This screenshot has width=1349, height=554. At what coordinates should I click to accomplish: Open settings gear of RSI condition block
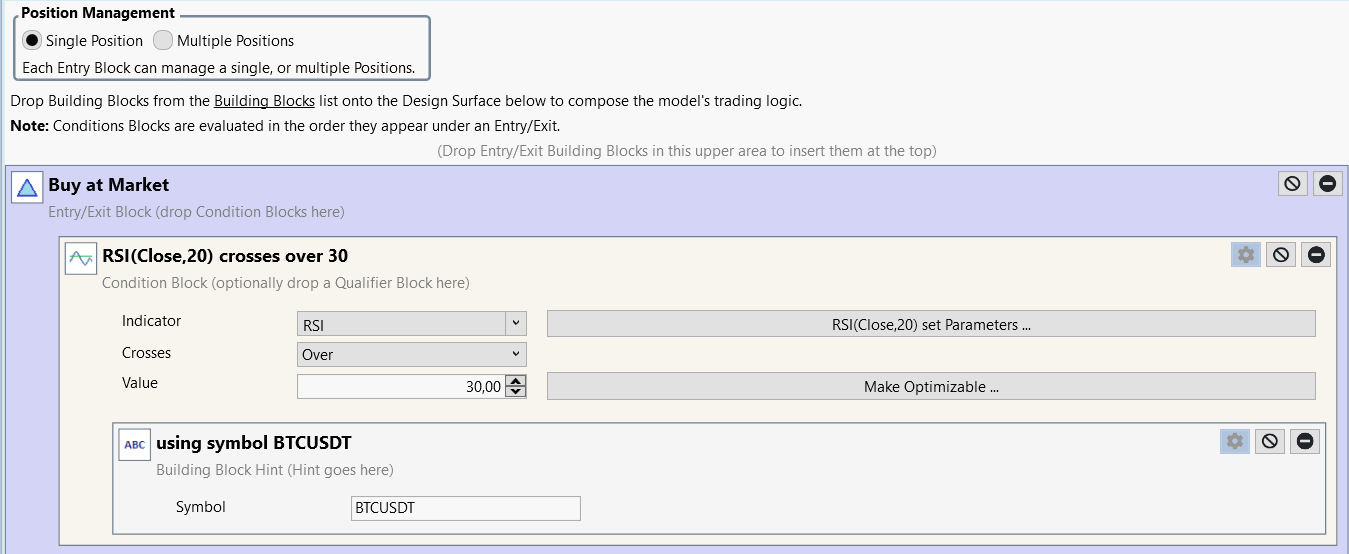(1245, 254)
